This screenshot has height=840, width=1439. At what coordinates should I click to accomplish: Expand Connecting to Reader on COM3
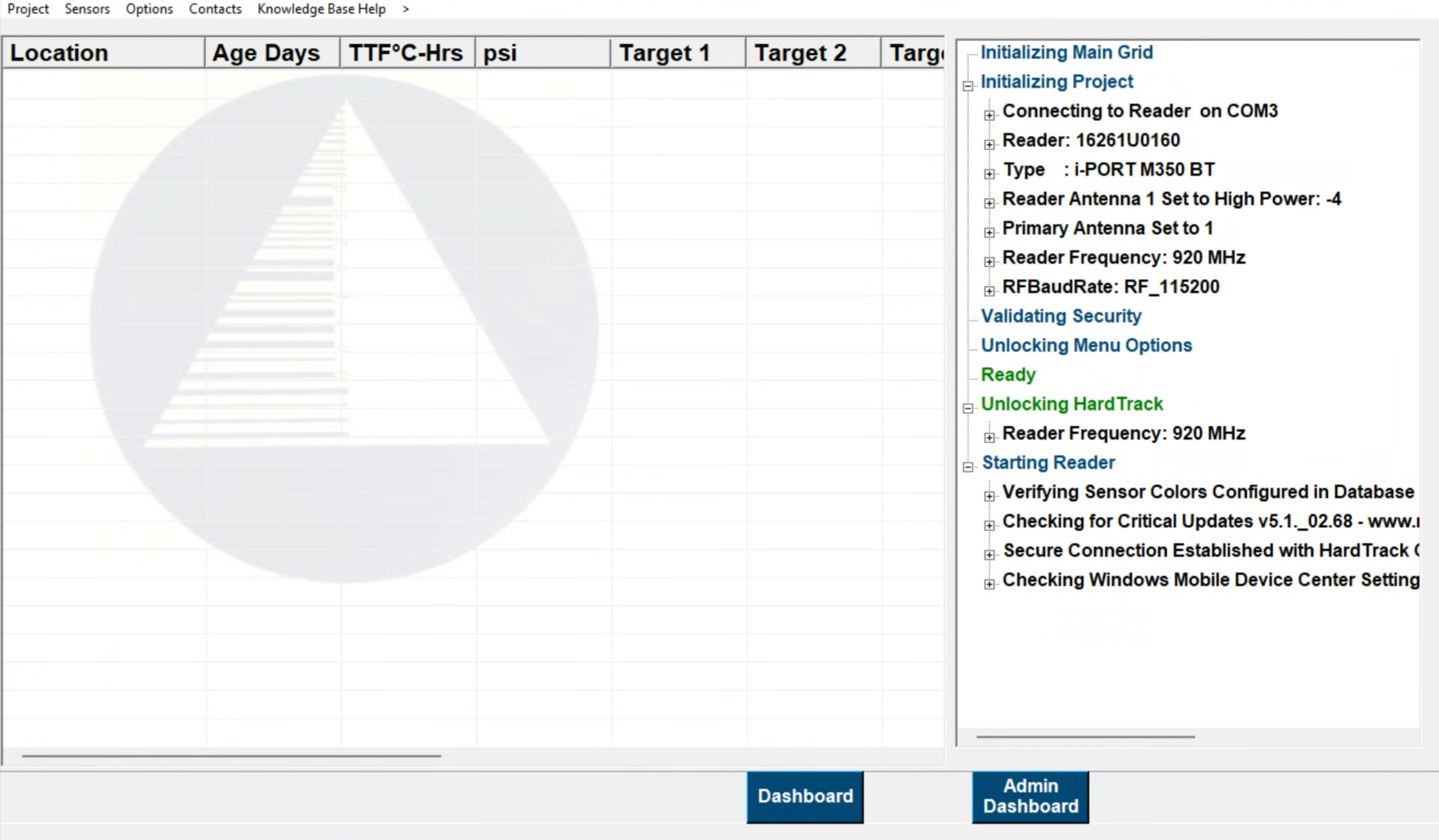[x=989, y=116]
